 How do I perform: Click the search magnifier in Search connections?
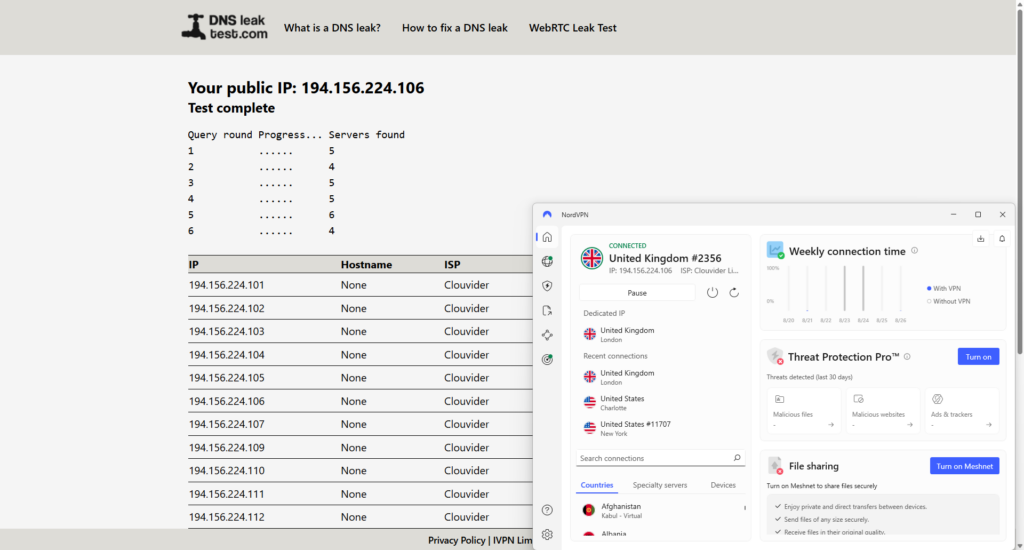coord(737,458)
